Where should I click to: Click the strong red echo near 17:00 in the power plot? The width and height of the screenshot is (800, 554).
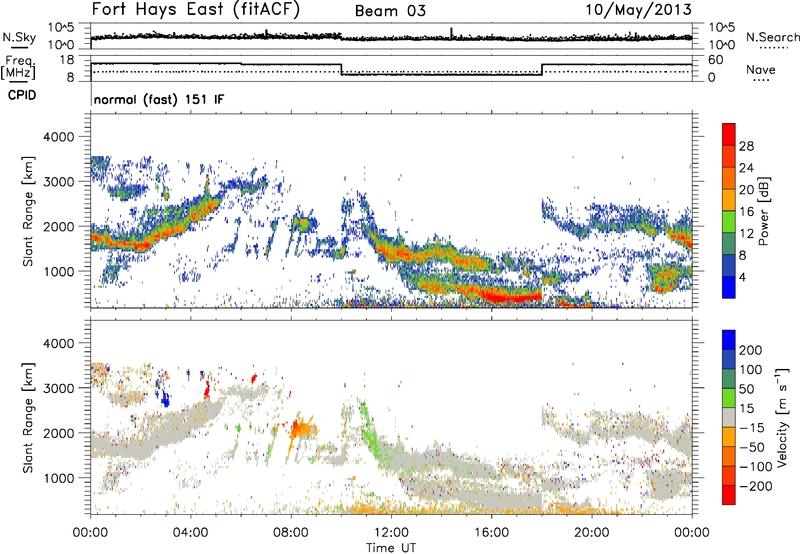[x=513, y=296]
